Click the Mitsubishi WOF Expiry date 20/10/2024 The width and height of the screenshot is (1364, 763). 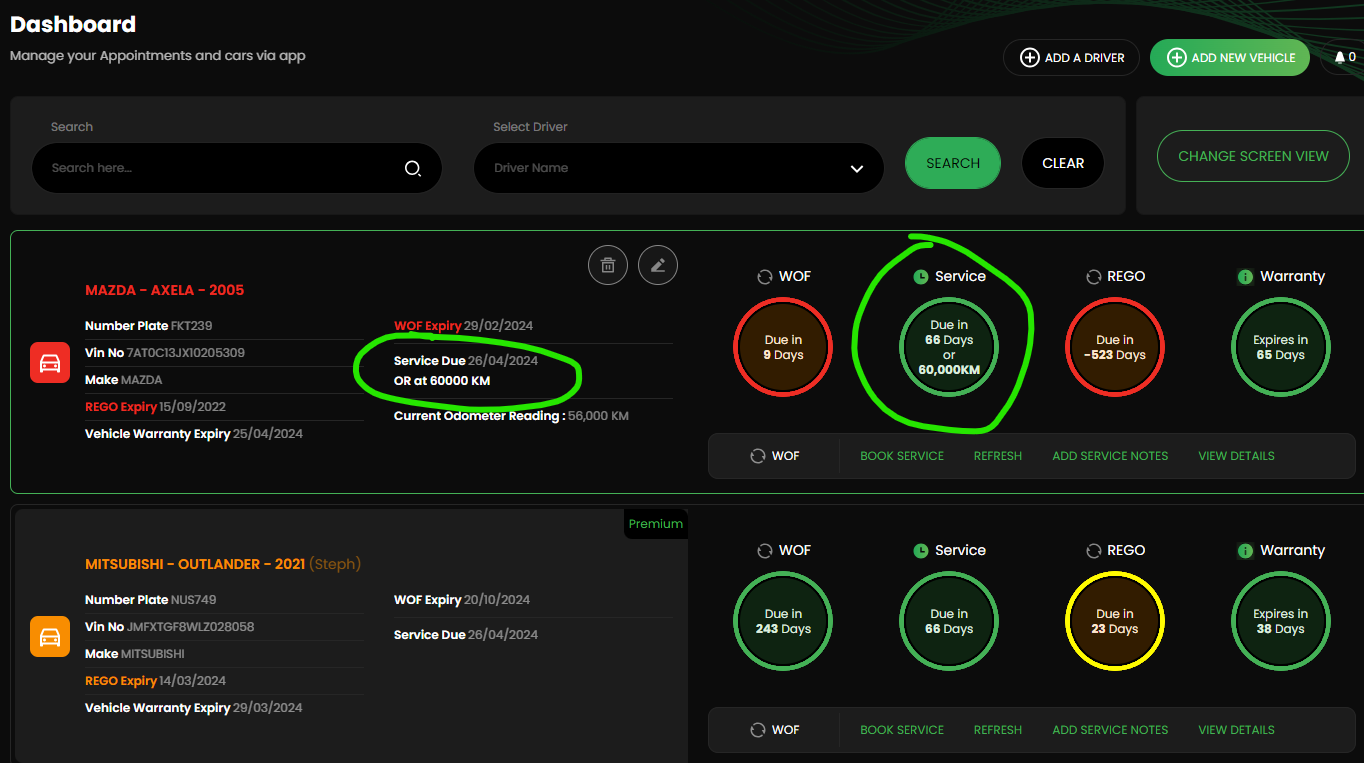(x=497, y=600)
